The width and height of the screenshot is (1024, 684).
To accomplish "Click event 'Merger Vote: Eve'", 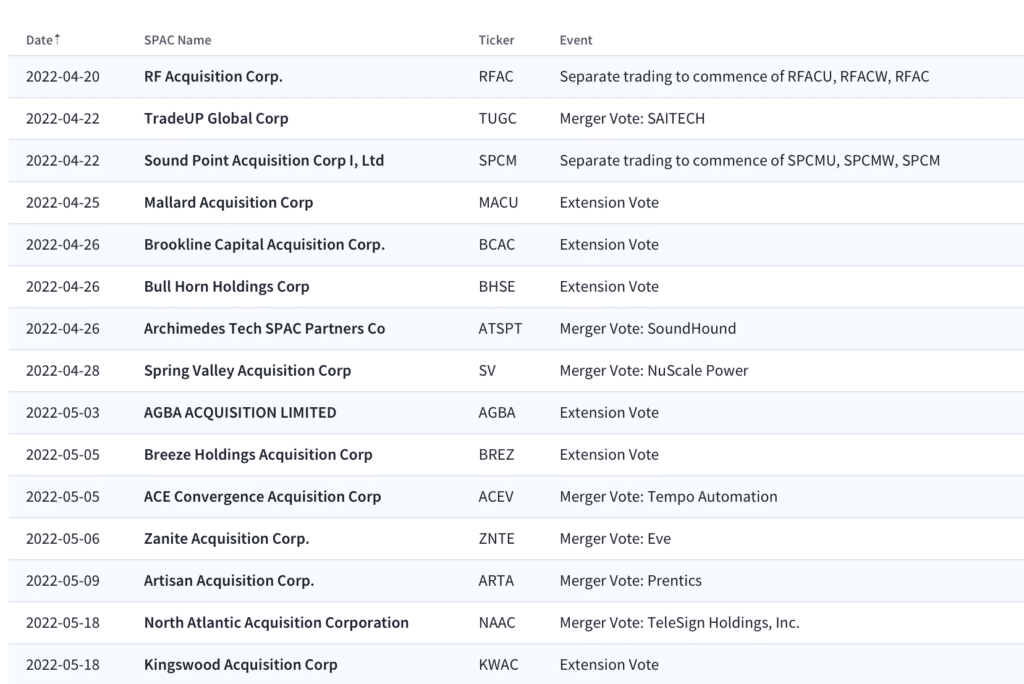I will click(615, 538).
